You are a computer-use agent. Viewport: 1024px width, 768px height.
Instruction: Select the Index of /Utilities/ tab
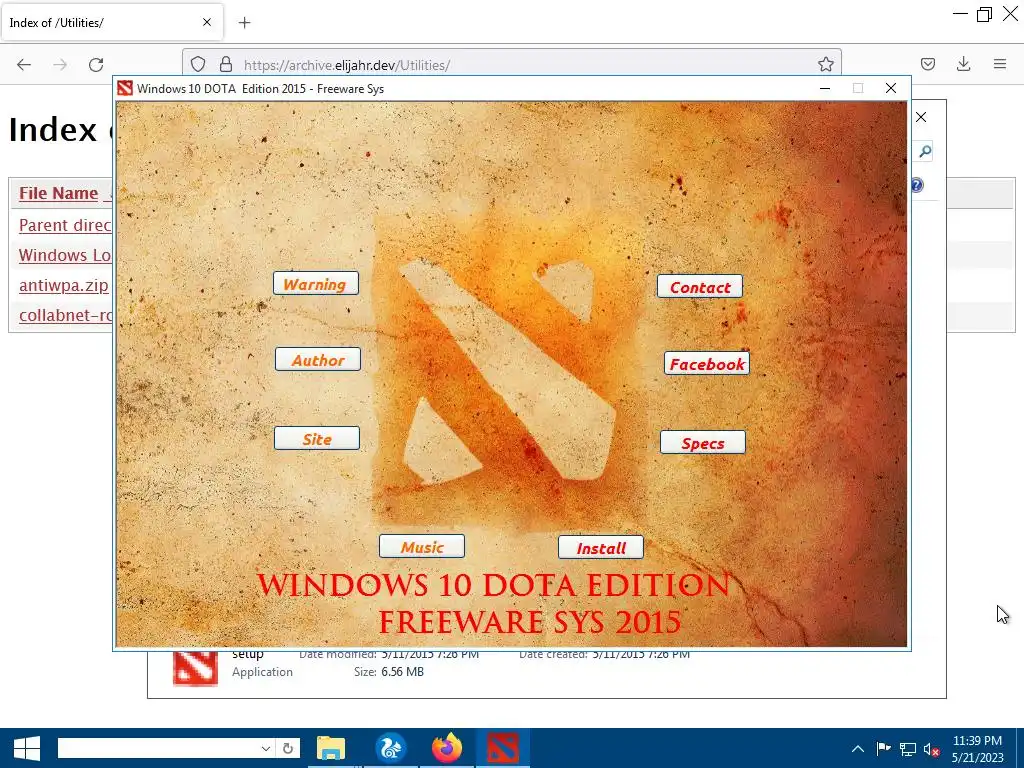[112, 22]
